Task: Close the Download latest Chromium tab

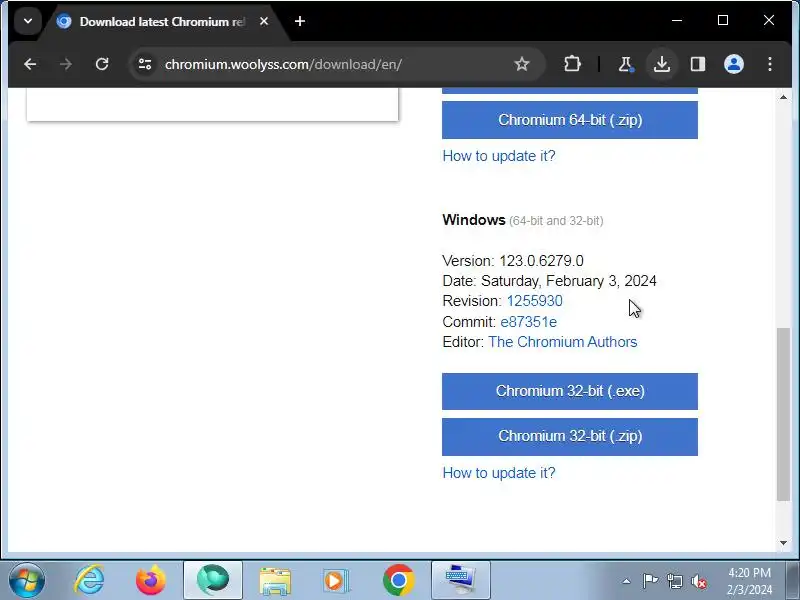Action: tap(264, 21)
